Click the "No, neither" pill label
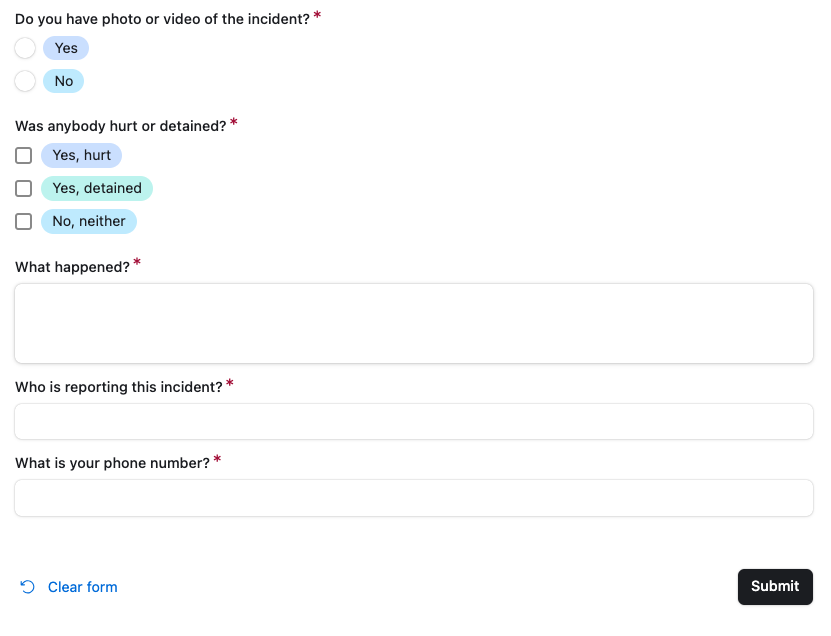This screenshot has width=831, height=636. pyautogui.click(x=89, y=221)
